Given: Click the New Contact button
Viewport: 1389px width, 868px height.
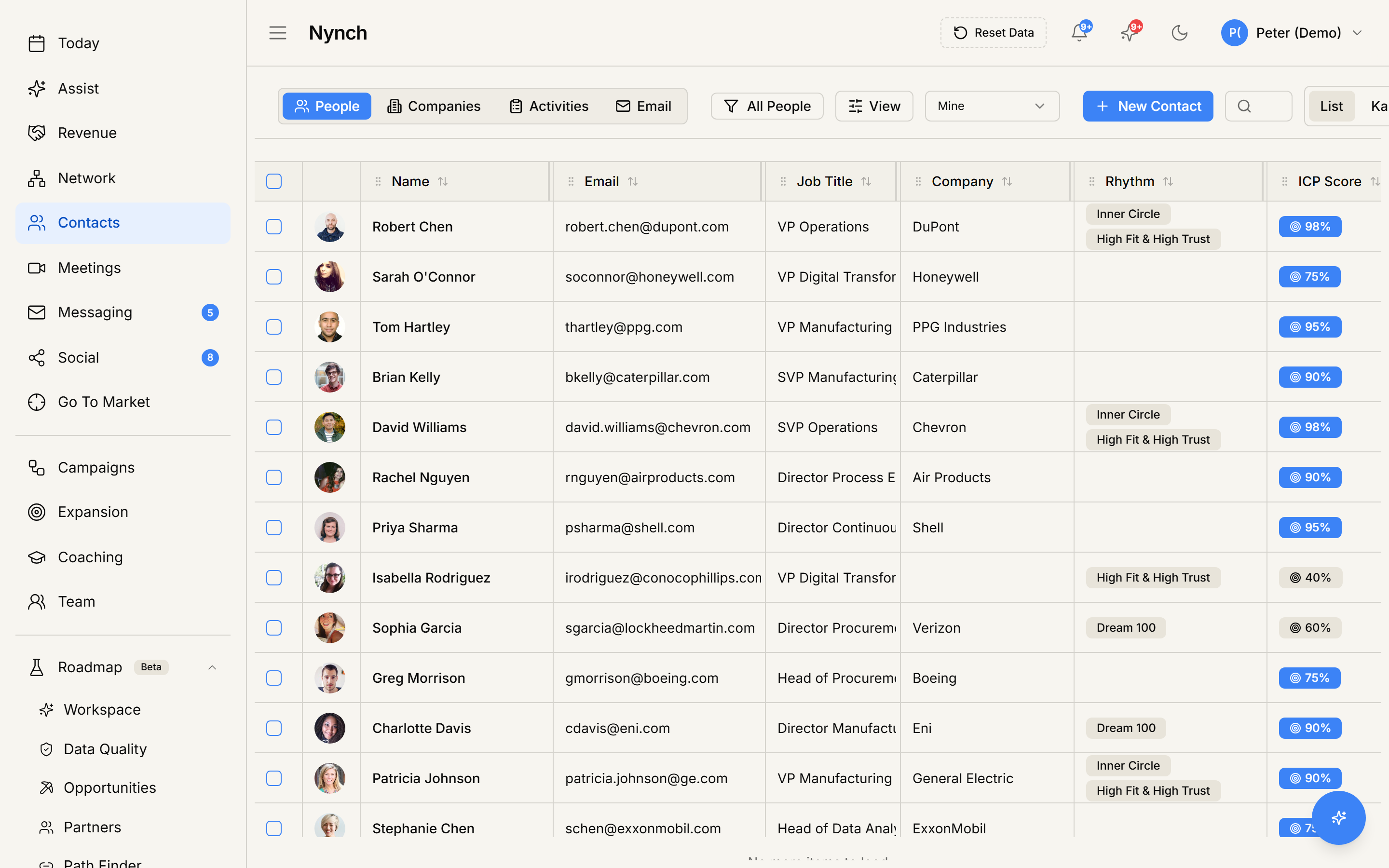Looking at the screenshot, I should tap(1148, 106).
